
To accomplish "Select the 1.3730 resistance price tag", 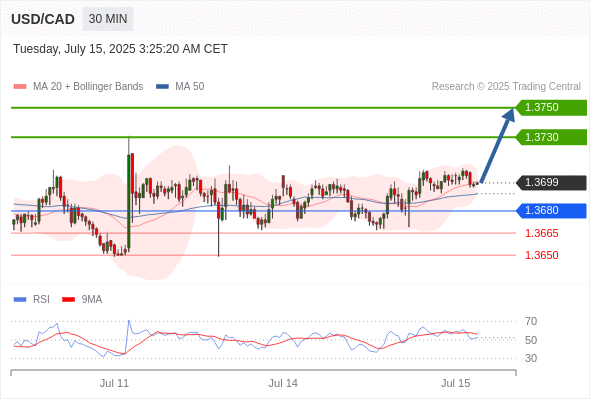I will pos(551,137).
